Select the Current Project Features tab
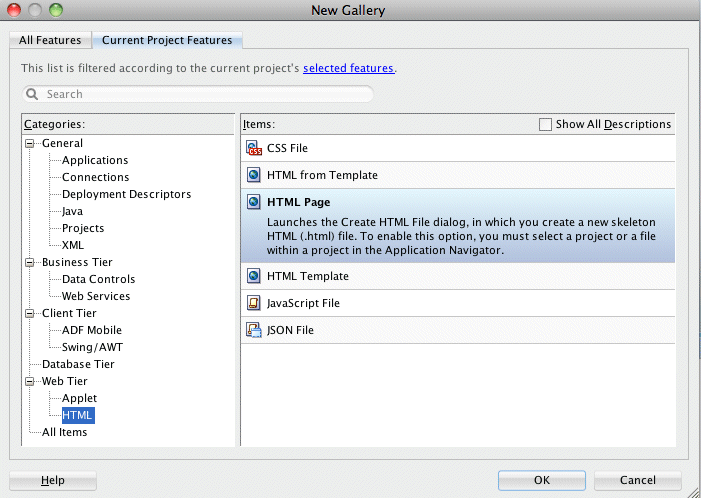The height and width of the screenshot is (498, 701). click(166, 41)
